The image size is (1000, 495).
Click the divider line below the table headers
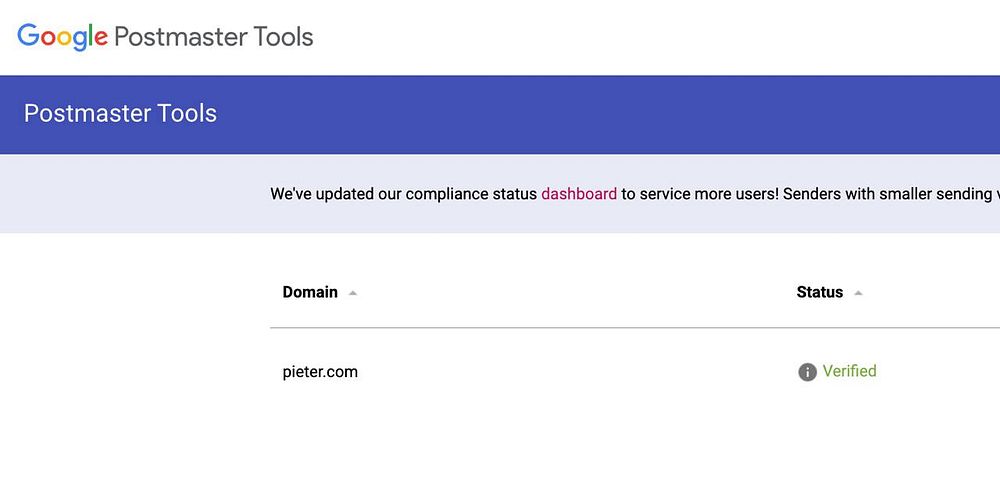600,327
